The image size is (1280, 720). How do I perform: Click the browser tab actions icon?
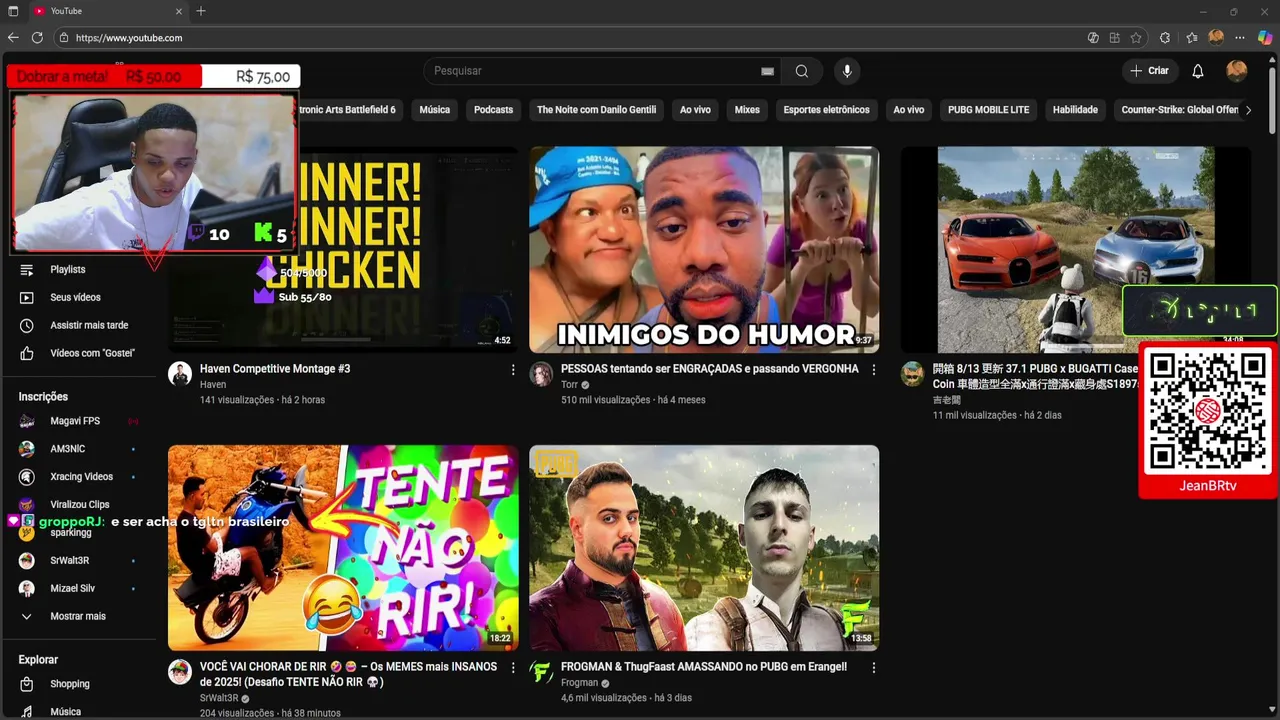[13, 11]
